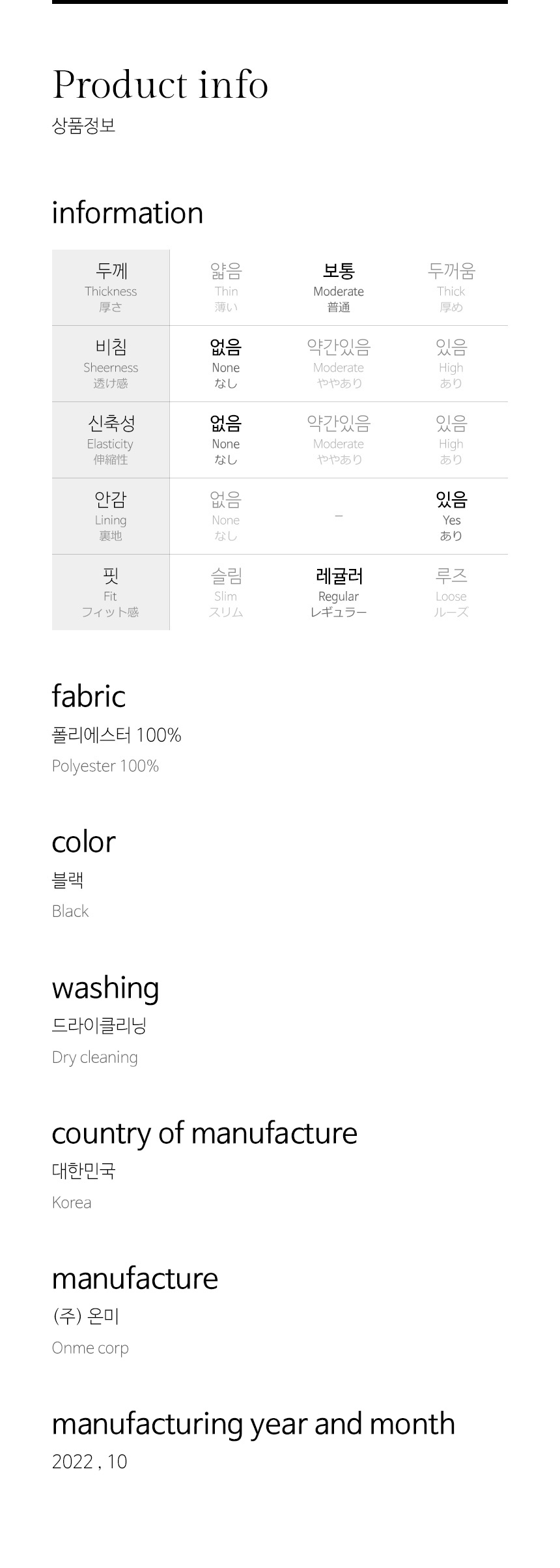Image resolution: width=560 pixels, height=1568 pixels.
Task: Select the Thick thickness option
Action: click(x=451, y=287)
